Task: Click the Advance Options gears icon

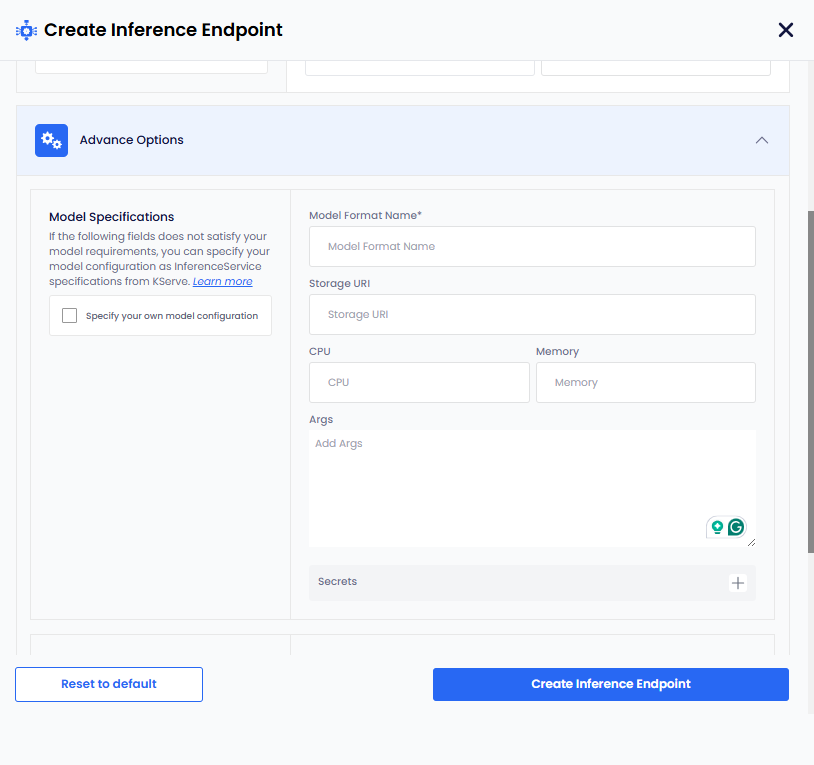Action: coord(51,140)
